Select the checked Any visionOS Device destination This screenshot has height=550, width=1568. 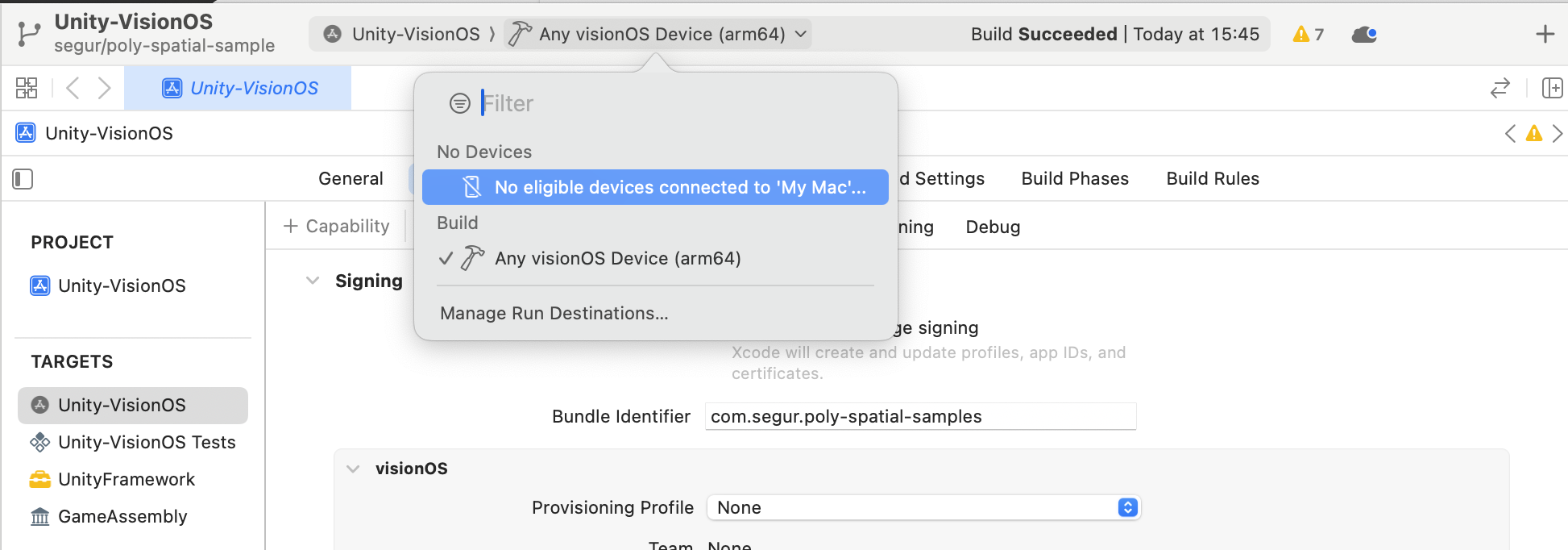click(x=618, y=258)
